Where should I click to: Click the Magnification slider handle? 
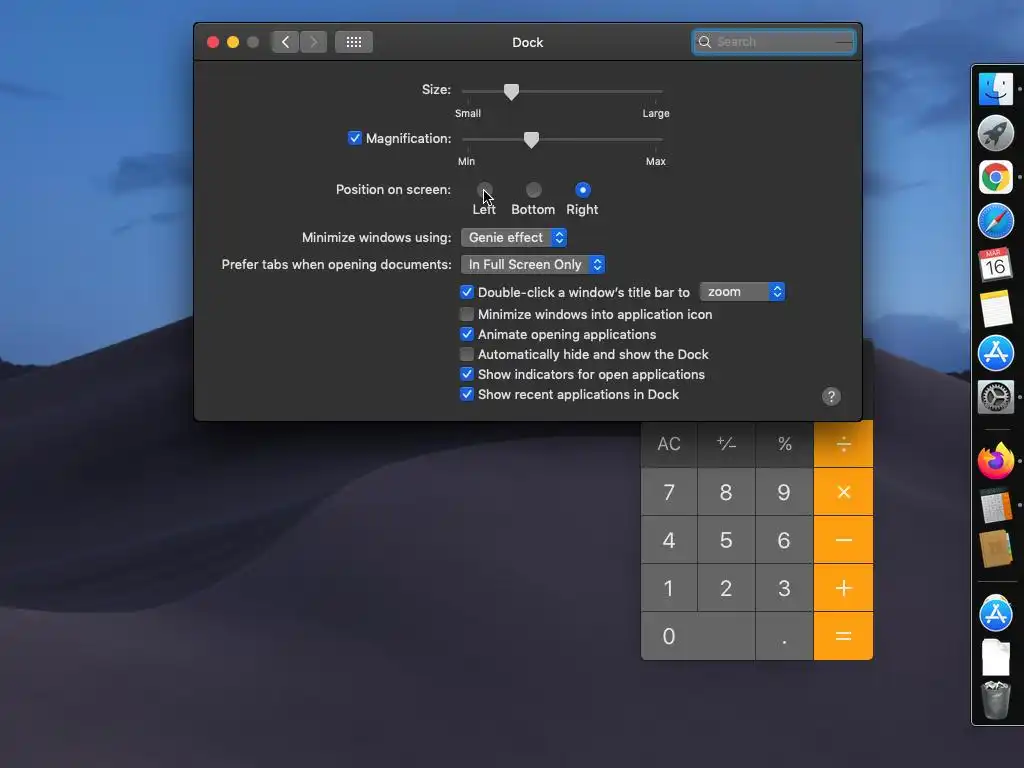532,140
